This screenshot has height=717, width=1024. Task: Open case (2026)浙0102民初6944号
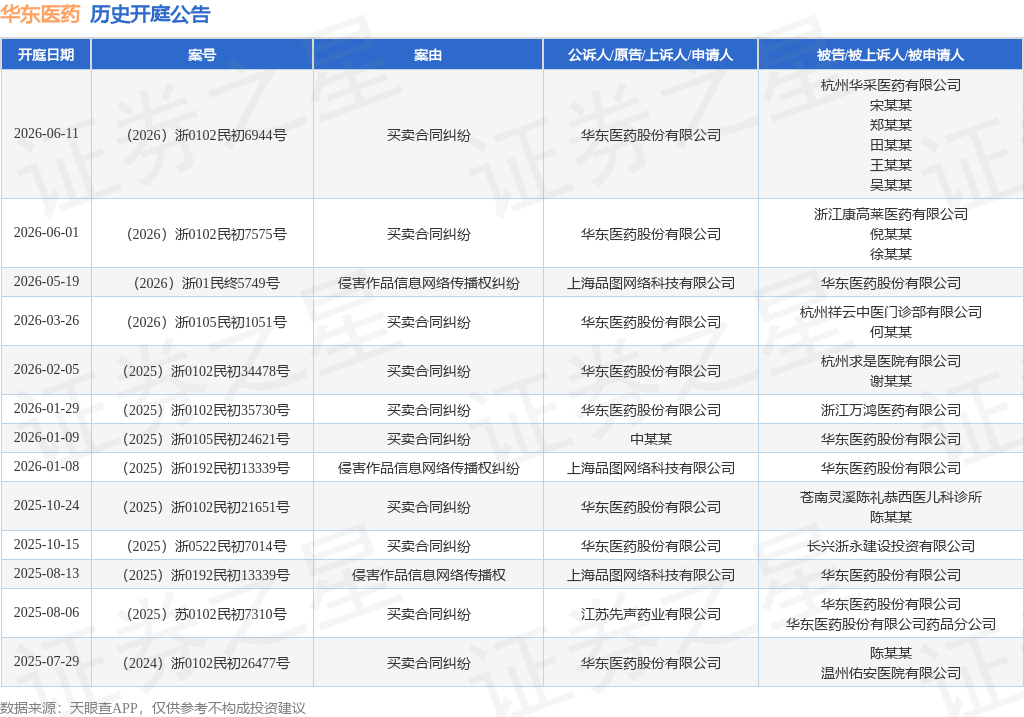click(206, 135)
